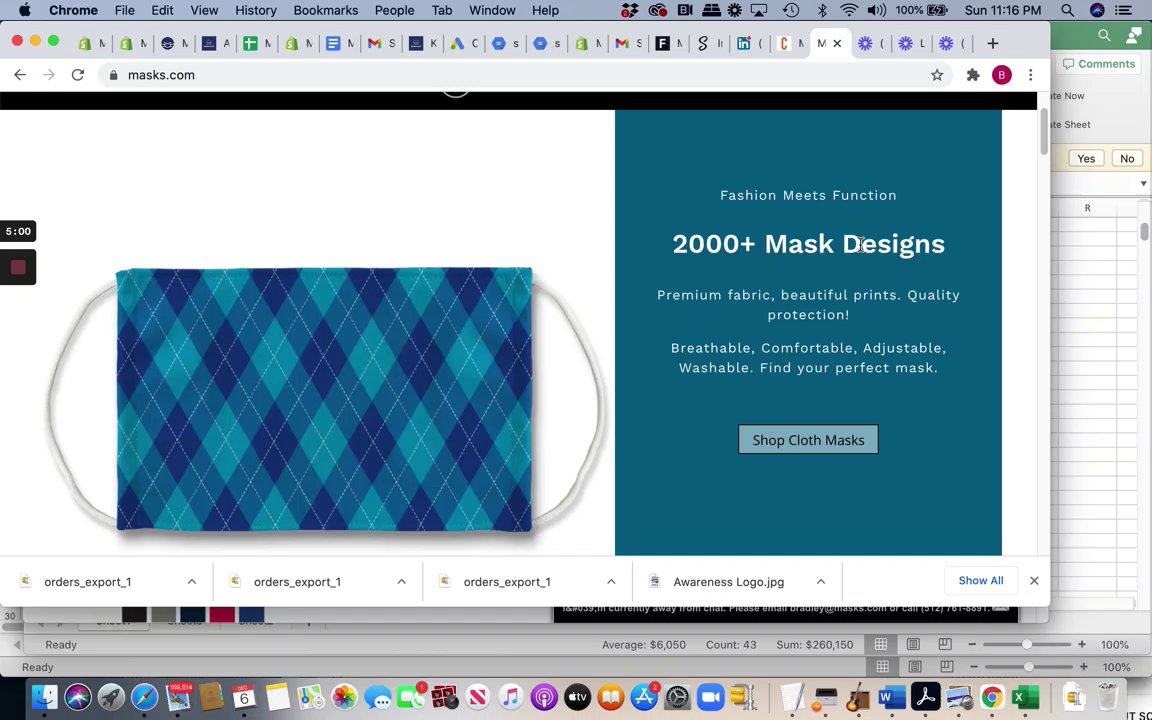The height and width of the screenshot is (720, 1152).
Task: Click the Shop Cloth Masks button
Action: coord(808,439)
